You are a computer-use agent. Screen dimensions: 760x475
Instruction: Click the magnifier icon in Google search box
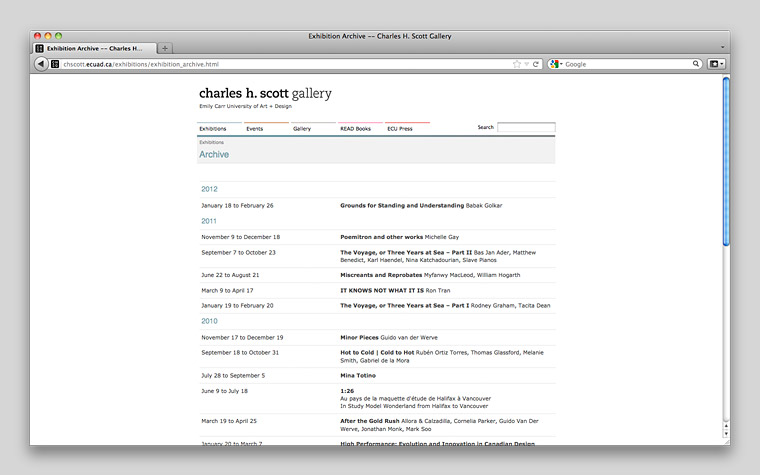[x=696, y=64]
